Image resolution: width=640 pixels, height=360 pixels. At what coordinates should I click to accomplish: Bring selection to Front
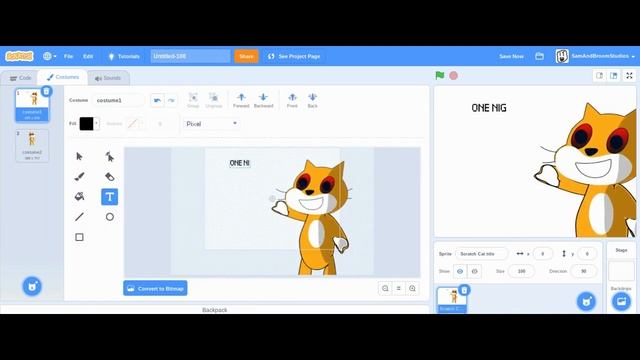point(292,100)
